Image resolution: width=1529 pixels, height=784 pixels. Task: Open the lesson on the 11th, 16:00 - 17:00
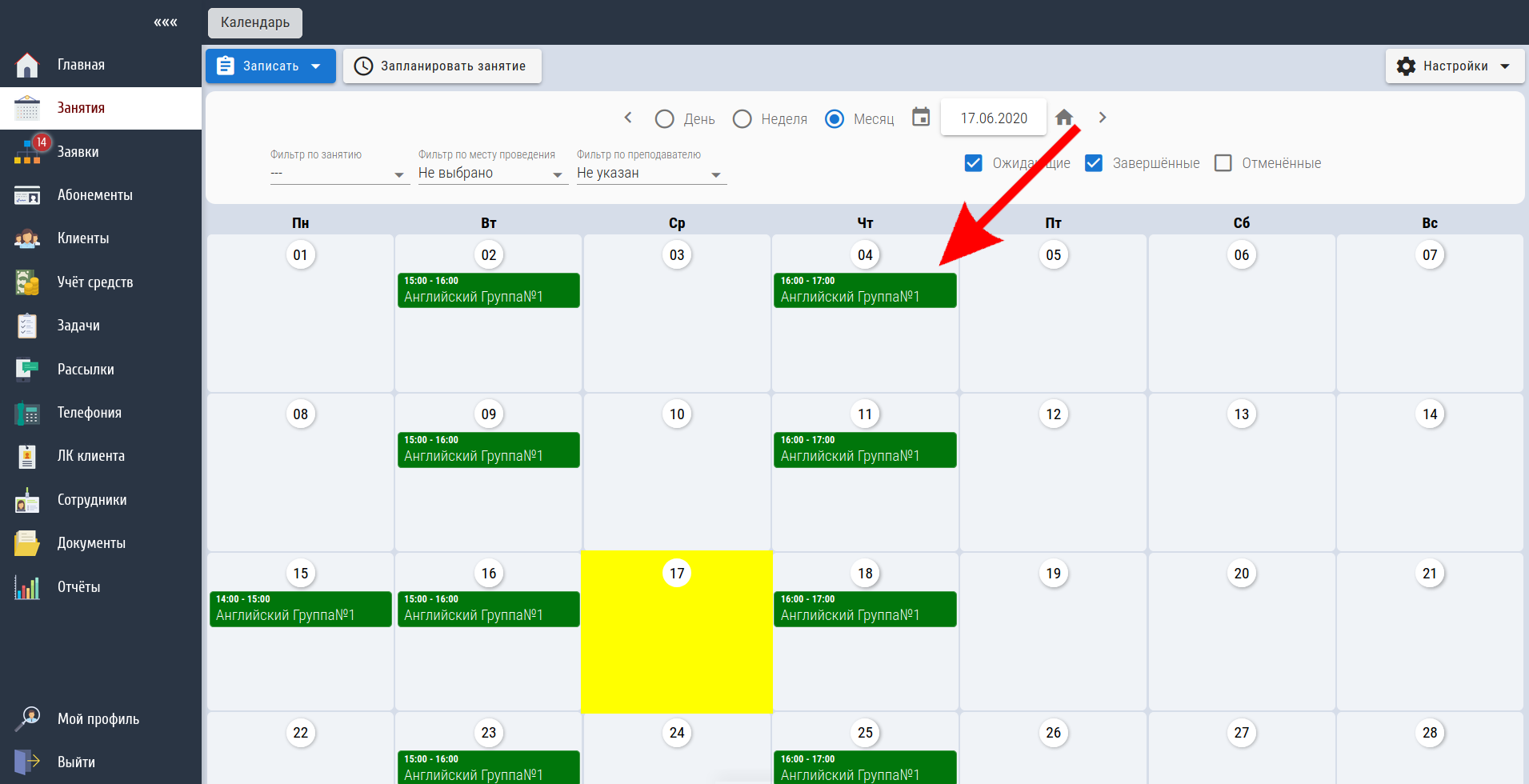coord(865,450)
